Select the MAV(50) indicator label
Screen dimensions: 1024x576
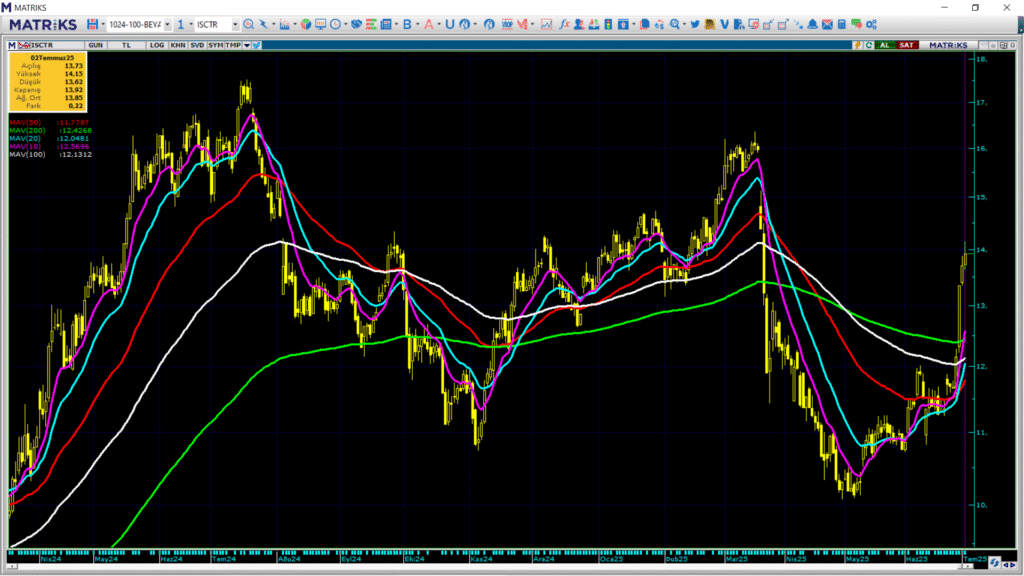pyautogui.click(x=25, y=123)
